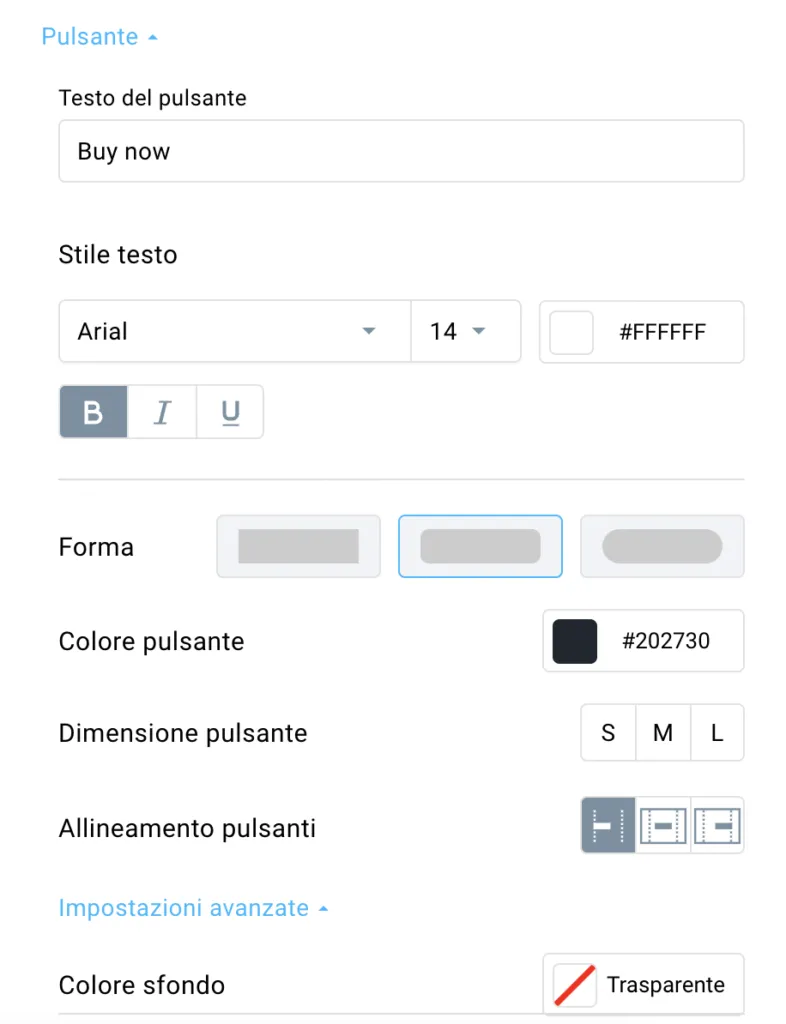Click the #202730 button color swatch
The image size is (786, 1024).
coord(574,641)
